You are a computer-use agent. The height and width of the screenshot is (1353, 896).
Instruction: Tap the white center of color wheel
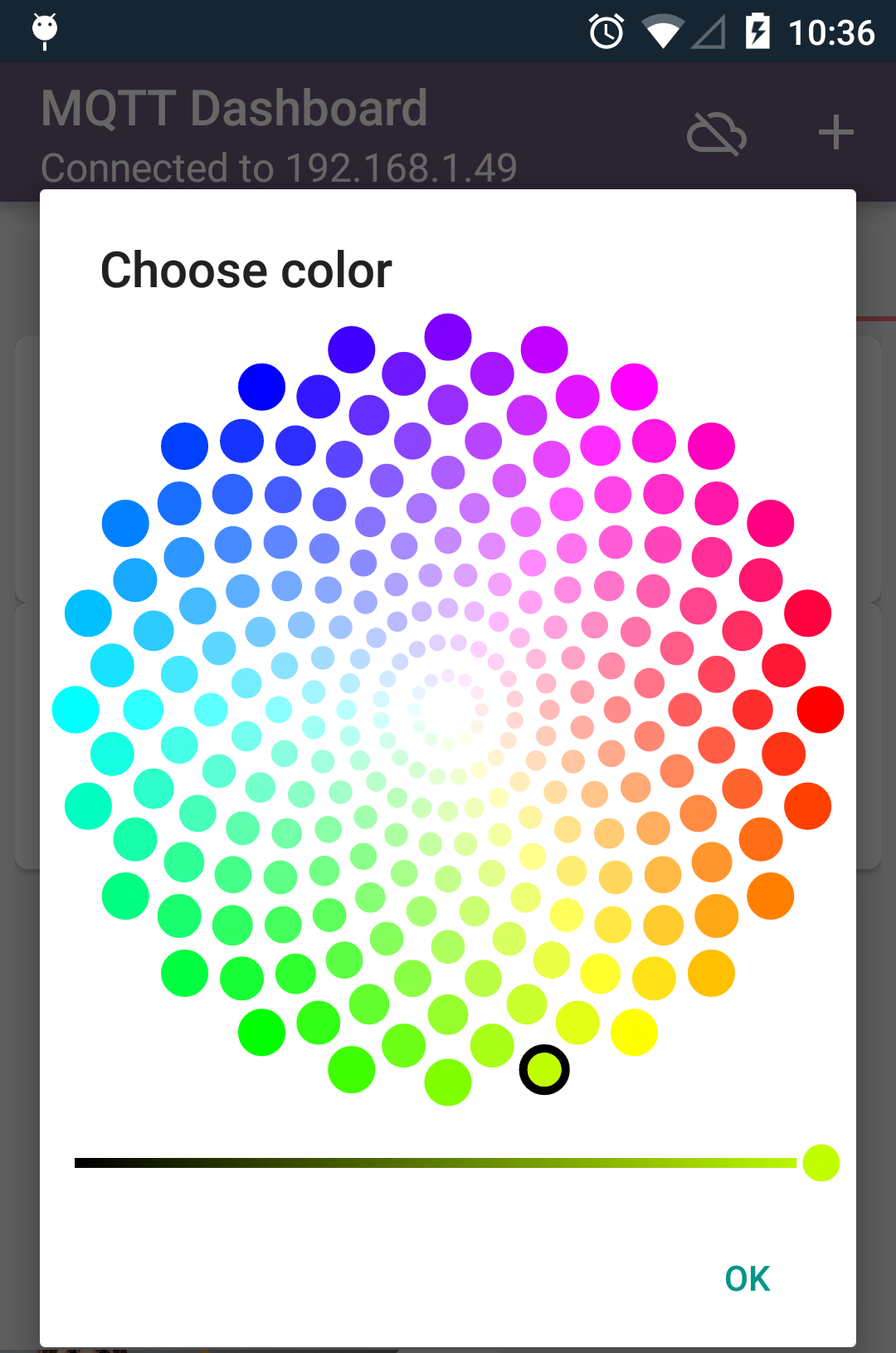pyautogui.click(x=448, y=708)
